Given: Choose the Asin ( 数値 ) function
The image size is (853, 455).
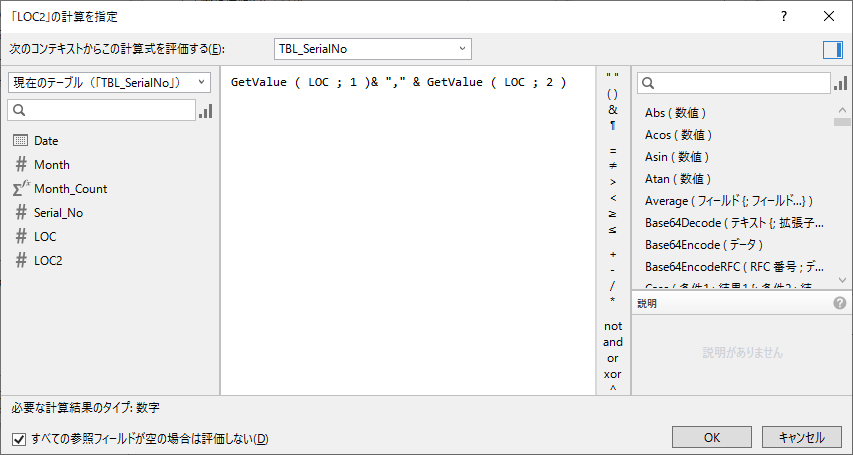Looking at the screenshot, I should pyautogui.click(x=677, y=157).
